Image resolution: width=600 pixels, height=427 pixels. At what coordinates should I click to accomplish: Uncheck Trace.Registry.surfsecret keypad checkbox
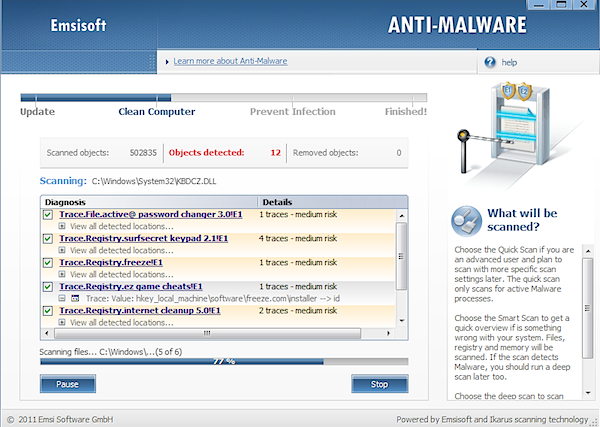coord(48,239)
